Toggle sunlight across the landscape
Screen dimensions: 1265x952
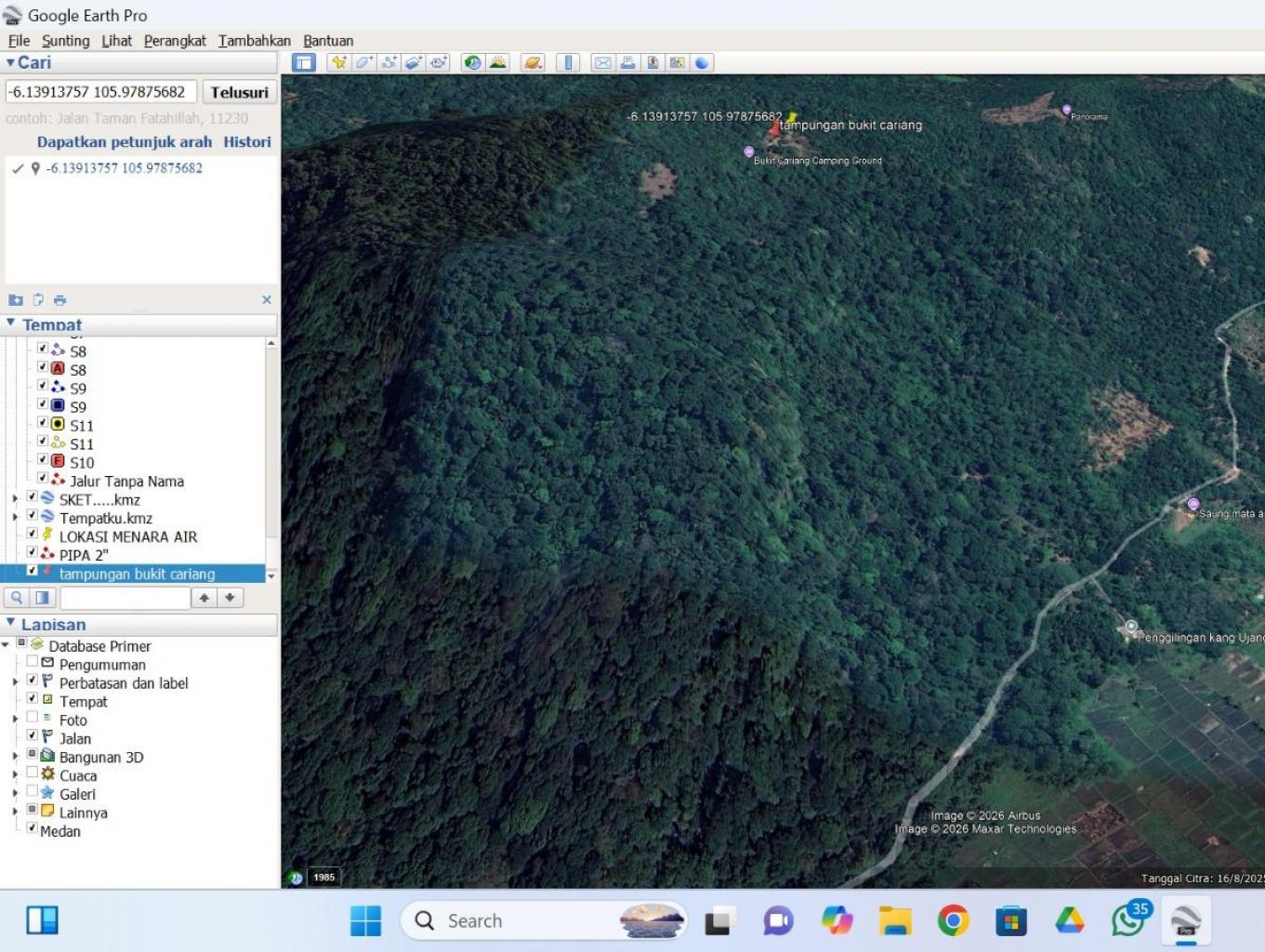498,62
